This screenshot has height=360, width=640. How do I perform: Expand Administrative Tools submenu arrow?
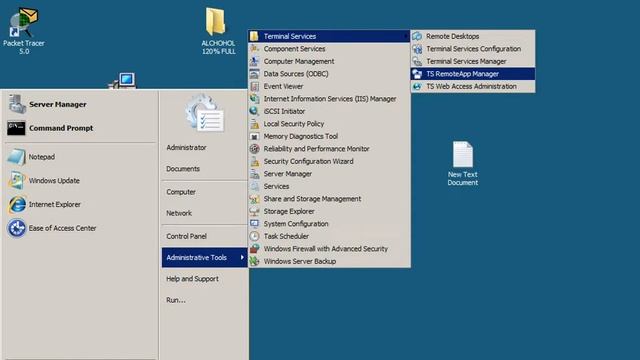[242, 257]
